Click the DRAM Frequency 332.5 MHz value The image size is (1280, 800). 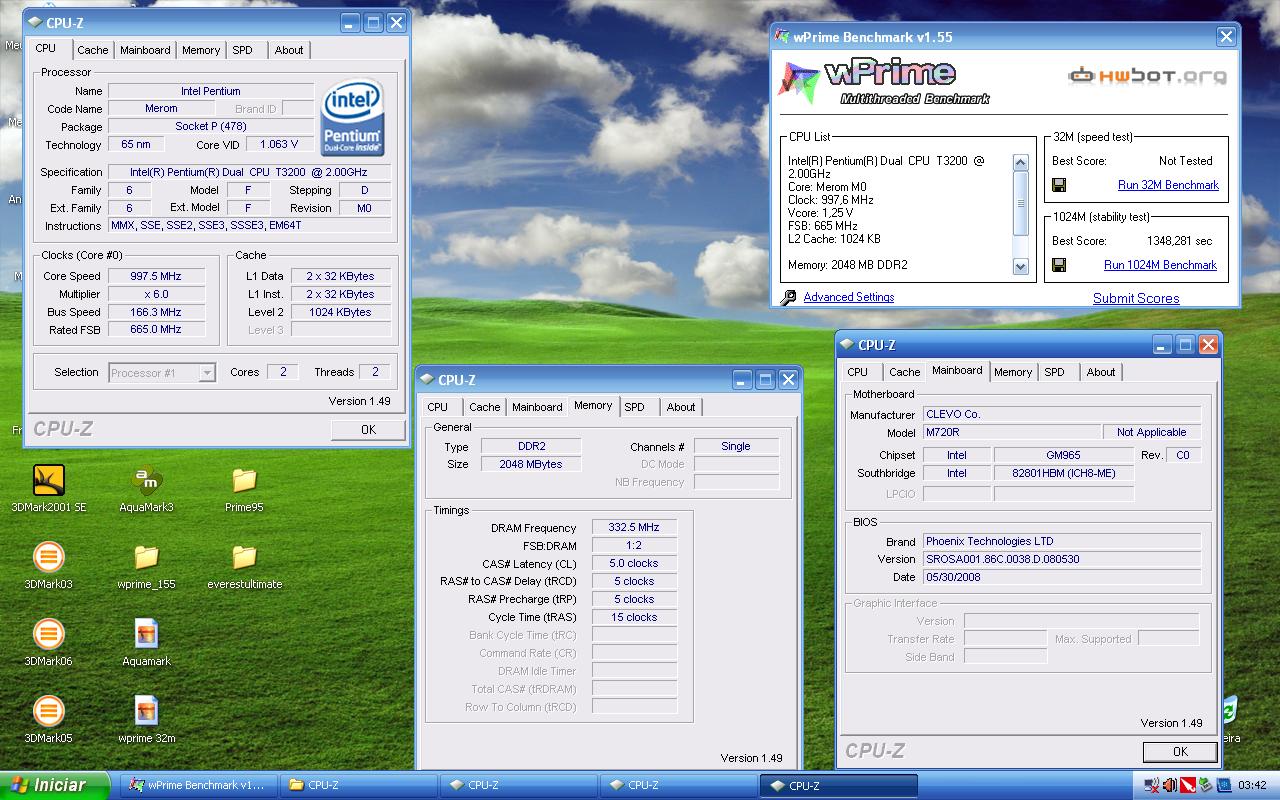pos(634,528)
